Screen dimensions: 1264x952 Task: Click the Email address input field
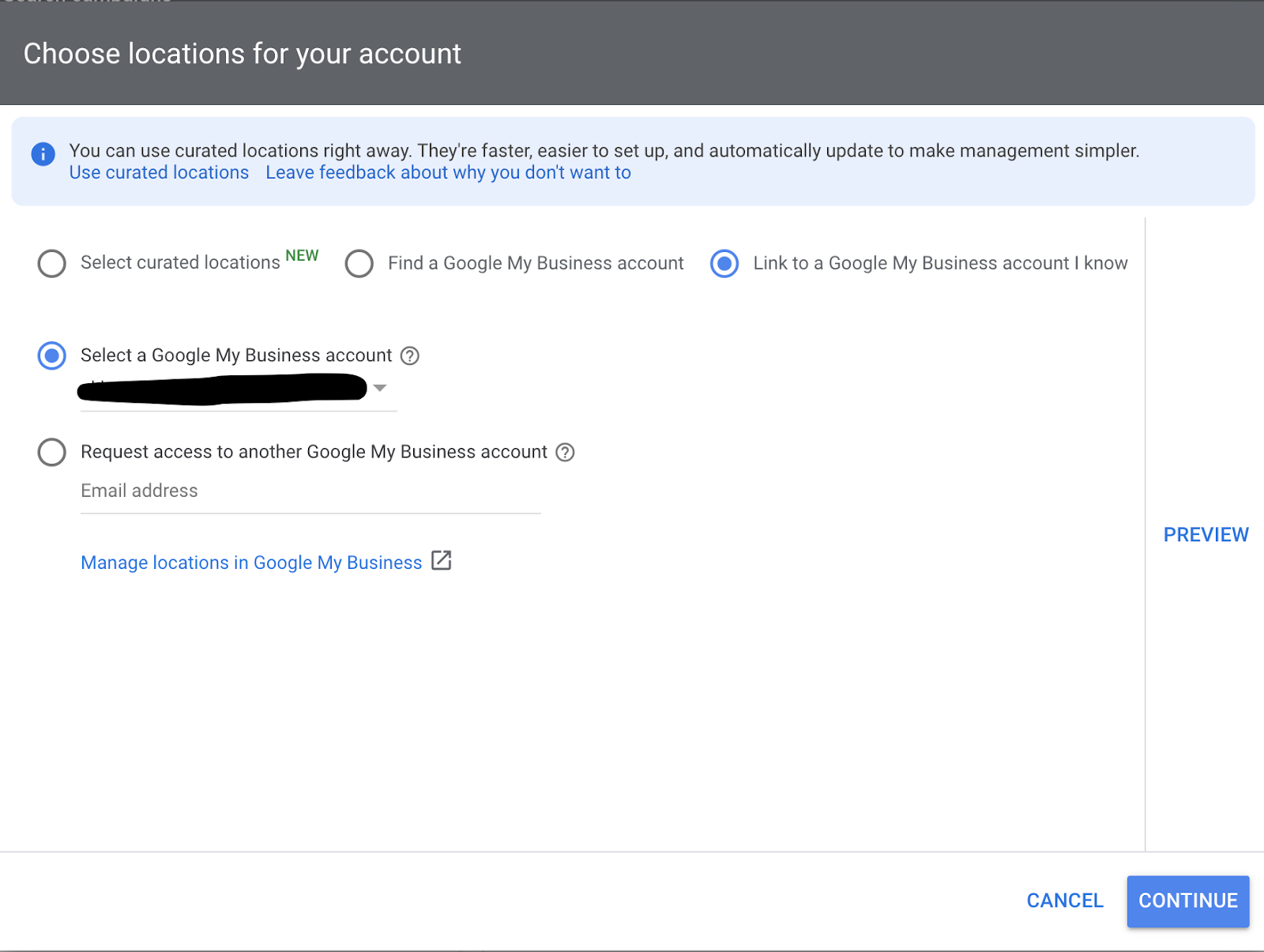coord(310,491)
